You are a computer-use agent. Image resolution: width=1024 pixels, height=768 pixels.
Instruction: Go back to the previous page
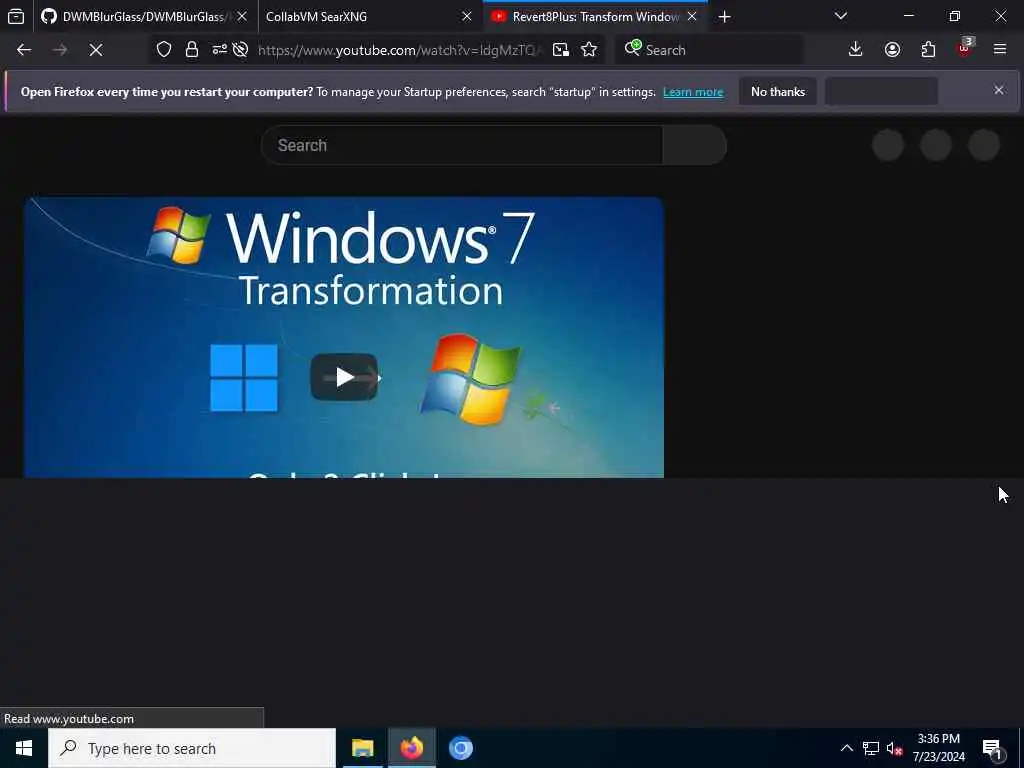tap(24, 50)
